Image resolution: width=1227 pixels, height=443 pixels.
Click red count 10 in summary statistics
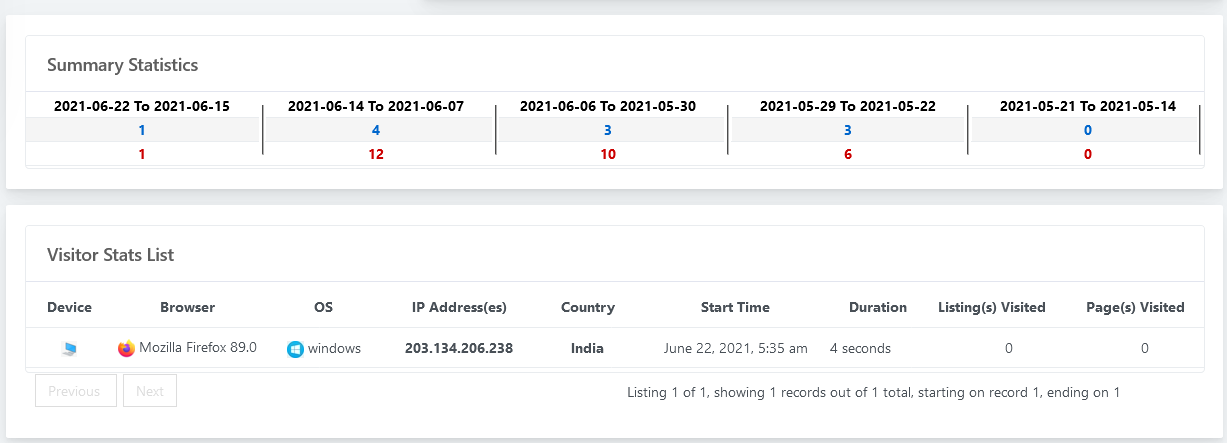tap(608, 155)
